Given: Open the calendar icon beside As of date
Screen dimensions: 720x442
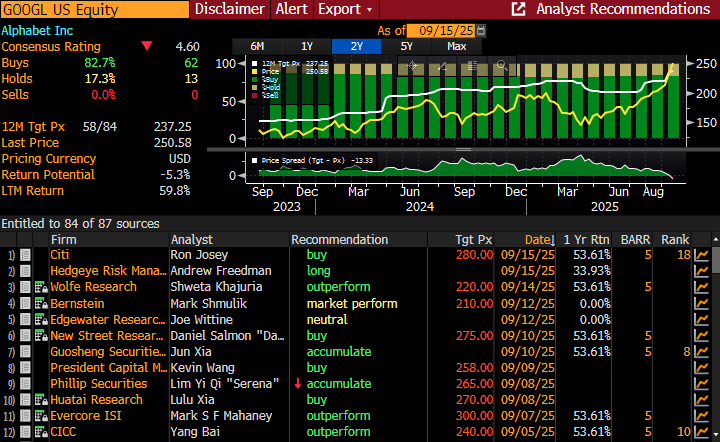Looking at the screenshot, I should (x=481, y=31).
